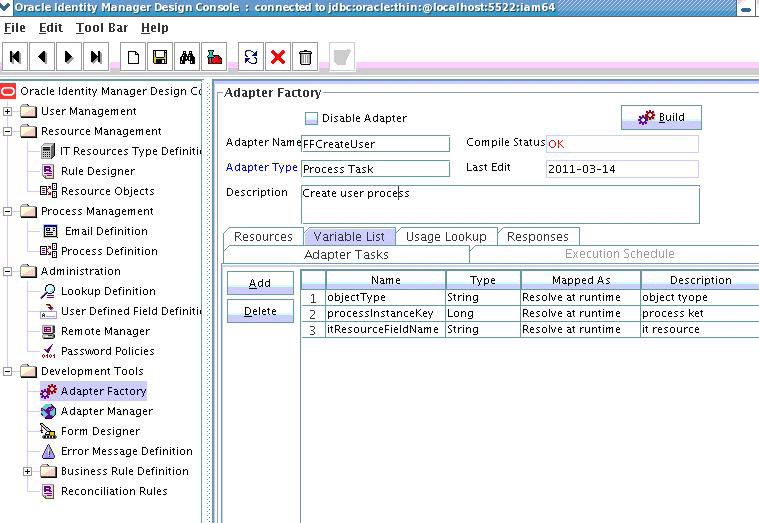Click the Process Definition icon
The width and height of the screenshot is (759, 523).
tap(48, 251)
